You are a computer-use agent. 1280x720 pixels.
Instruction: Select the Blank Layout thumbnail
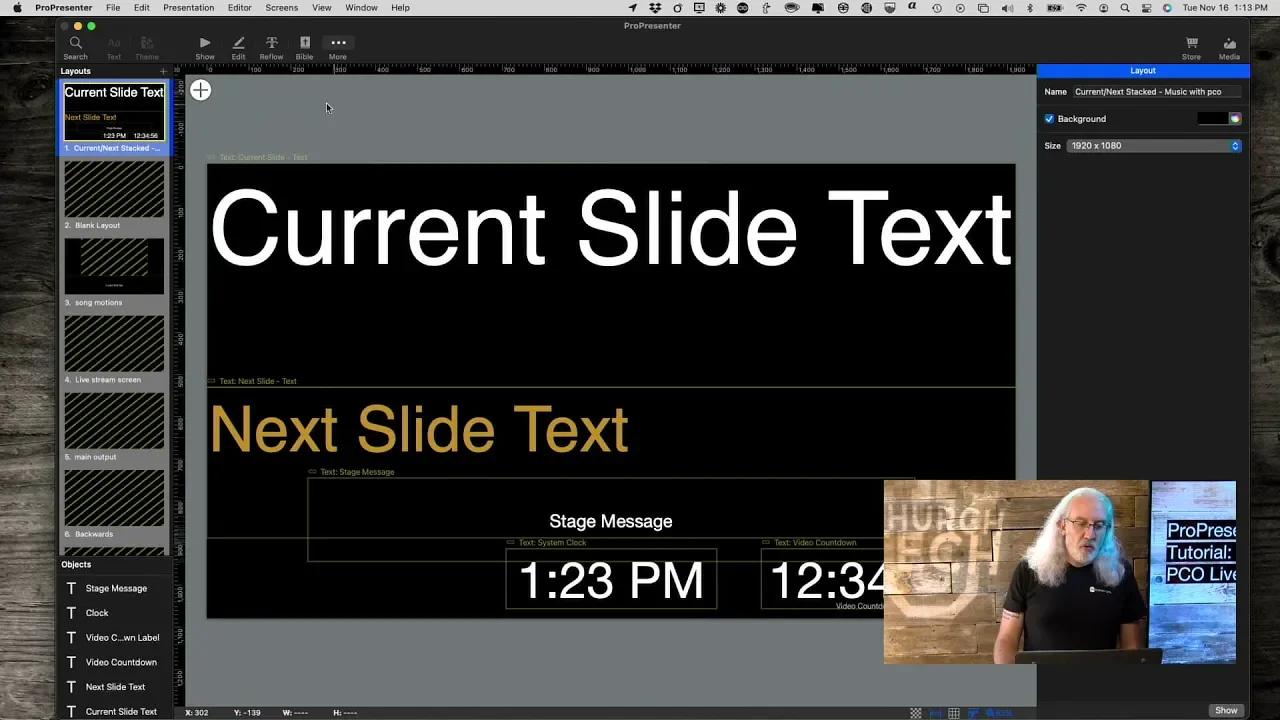tap(114, 189)
